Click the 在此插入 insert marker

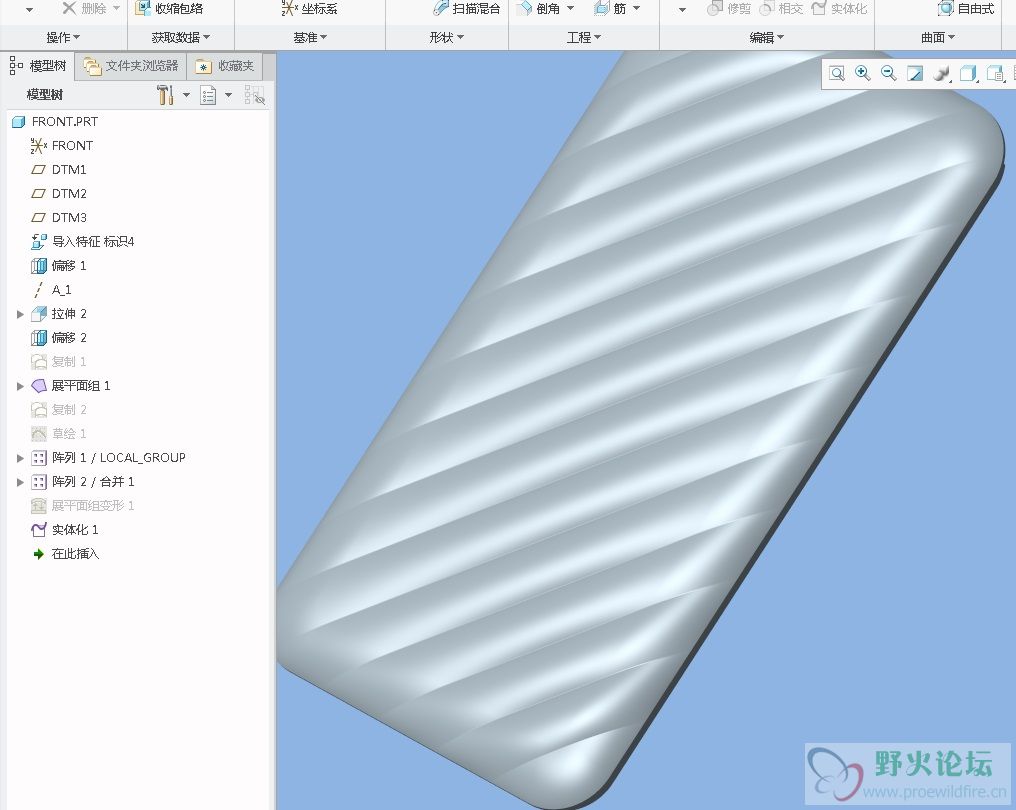[x=65, y=553]
